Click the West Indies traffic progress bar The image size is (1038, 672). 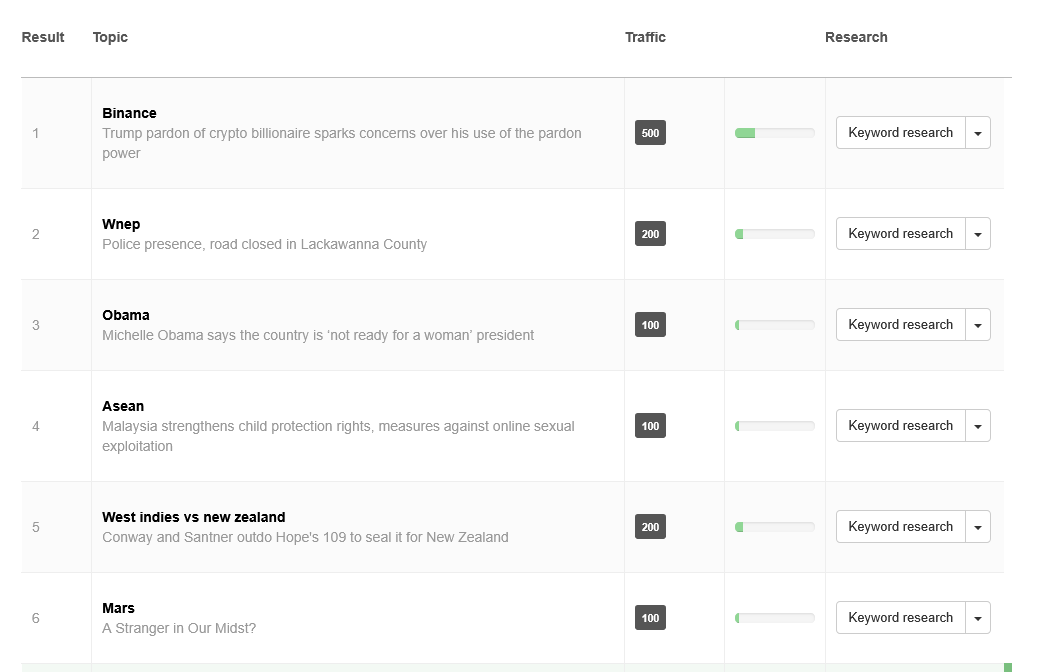tap(774, 527)
